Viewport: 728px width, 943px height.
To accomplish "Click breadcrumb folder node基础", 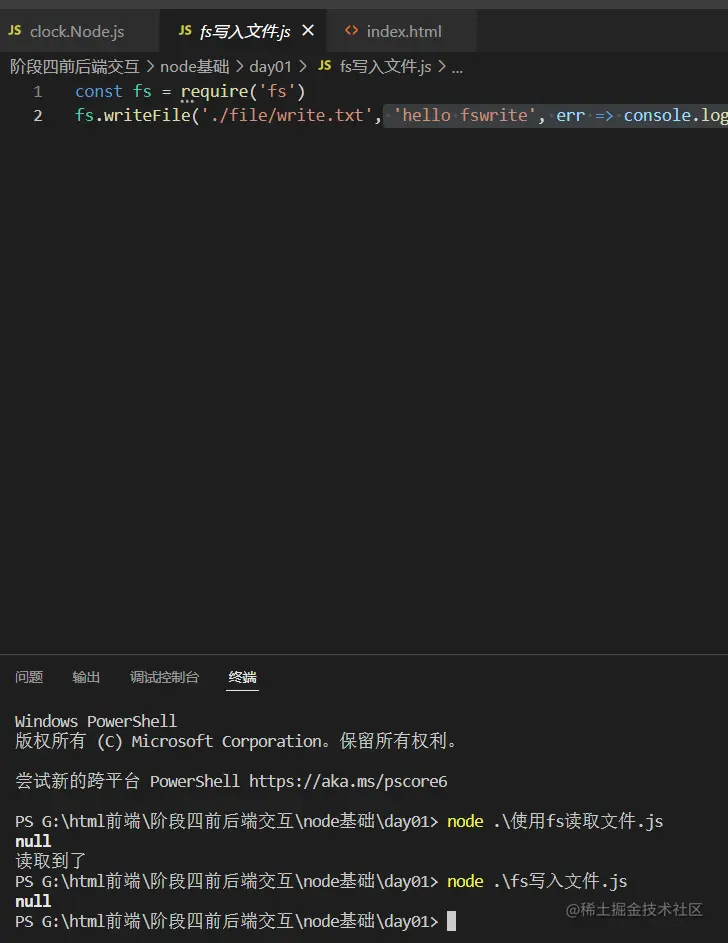I will click(194, 66).
